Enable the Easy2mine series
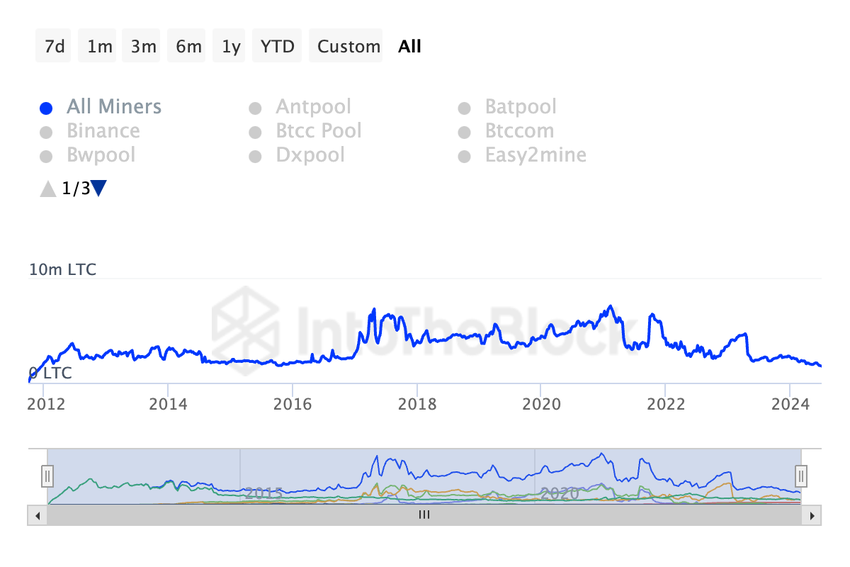This screenshot has height=567, width=850. pyautogui.click(x=535, y=155)
